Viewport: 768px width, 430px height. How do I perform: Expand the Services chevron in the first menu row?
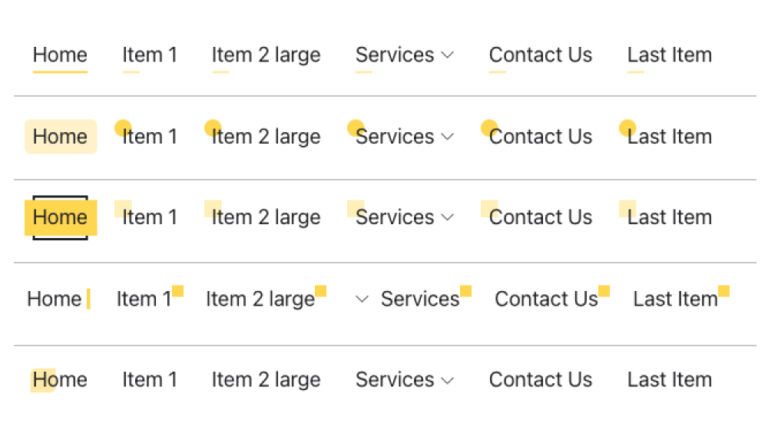click(447, 55)
